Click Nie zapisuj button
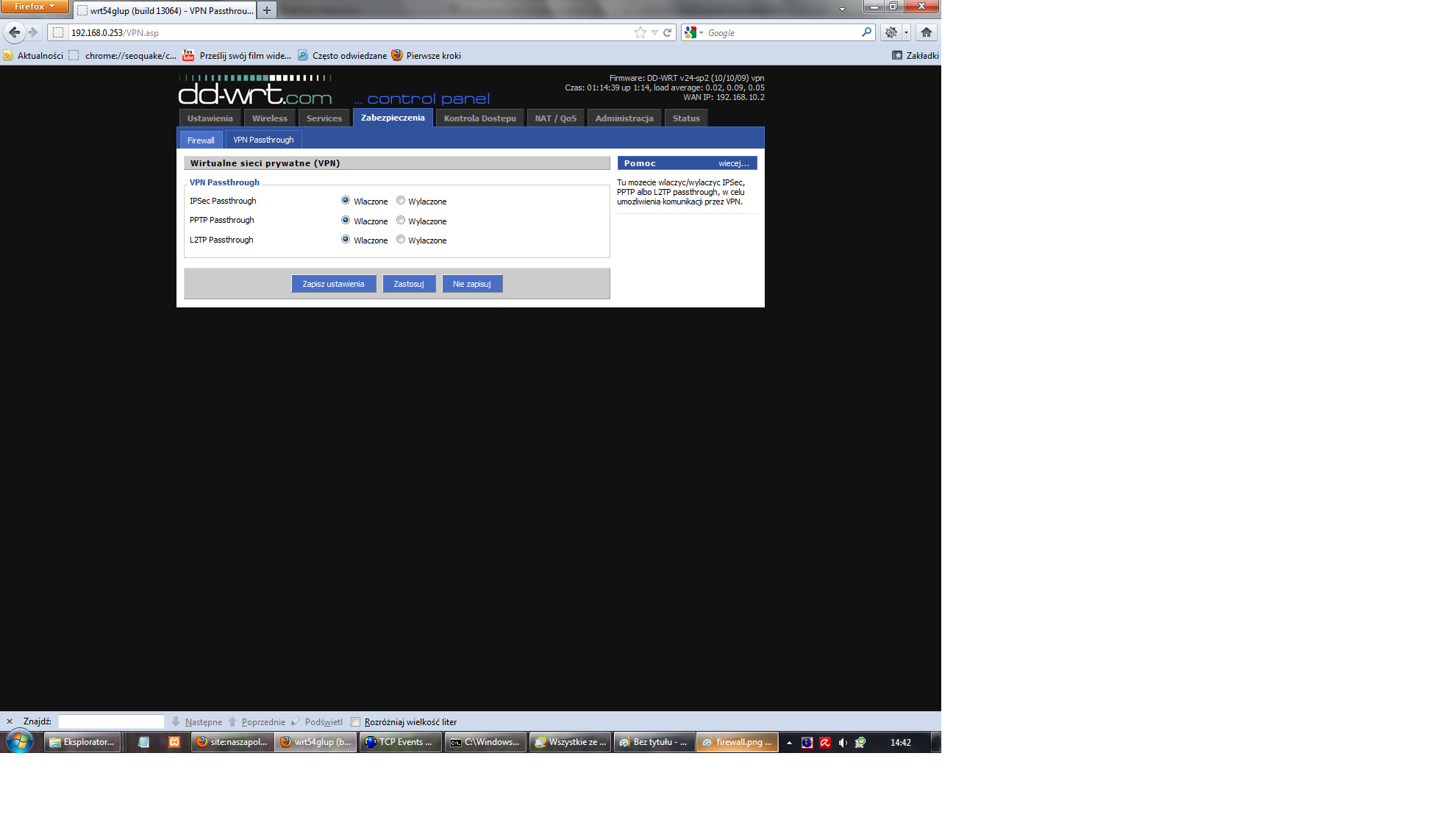Image resolution: width=1456 pixels, height=831 pixels. click(472, 284)
